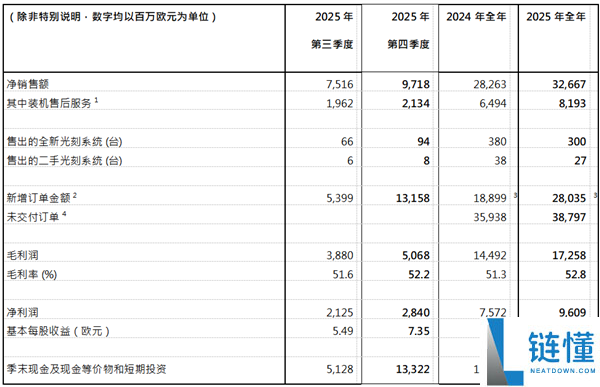Image resolution: width=600 pixels, height=387 pixels.
Task: Click service value 6,494
Action: pos(493,103)
